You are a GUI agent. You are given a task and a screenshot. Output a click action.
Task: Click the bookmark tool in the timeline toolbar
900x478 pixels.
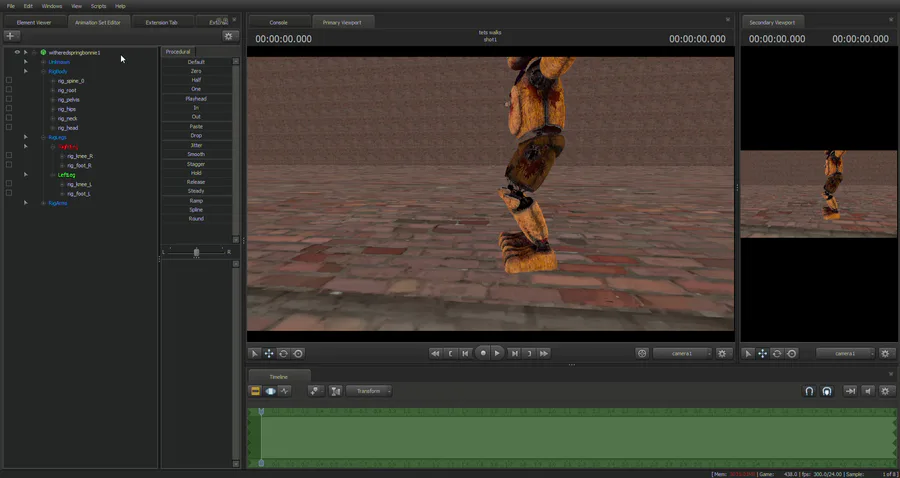coord(316,391)
